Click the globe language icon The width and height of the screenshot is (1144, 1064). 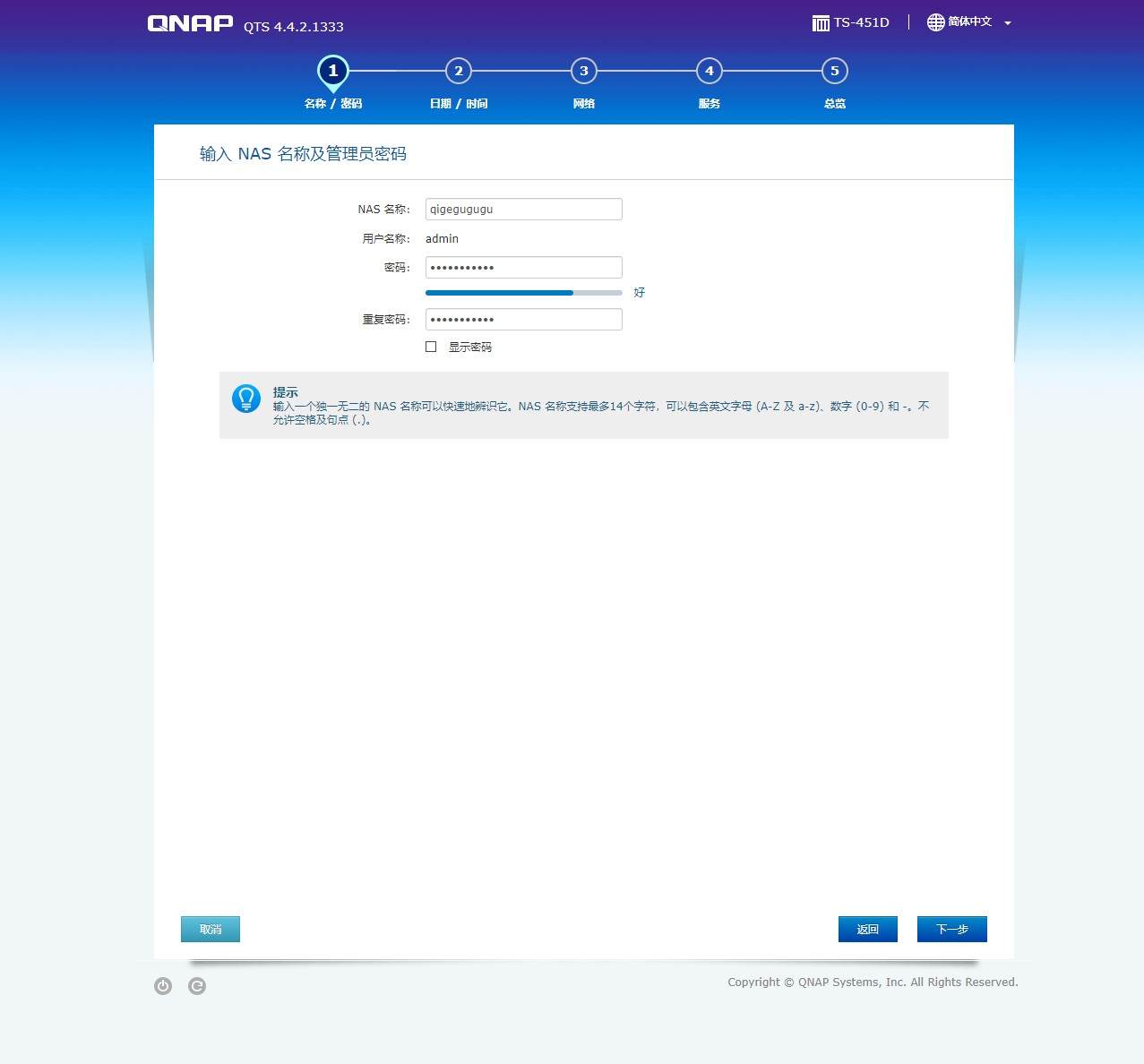pos(935,22)
